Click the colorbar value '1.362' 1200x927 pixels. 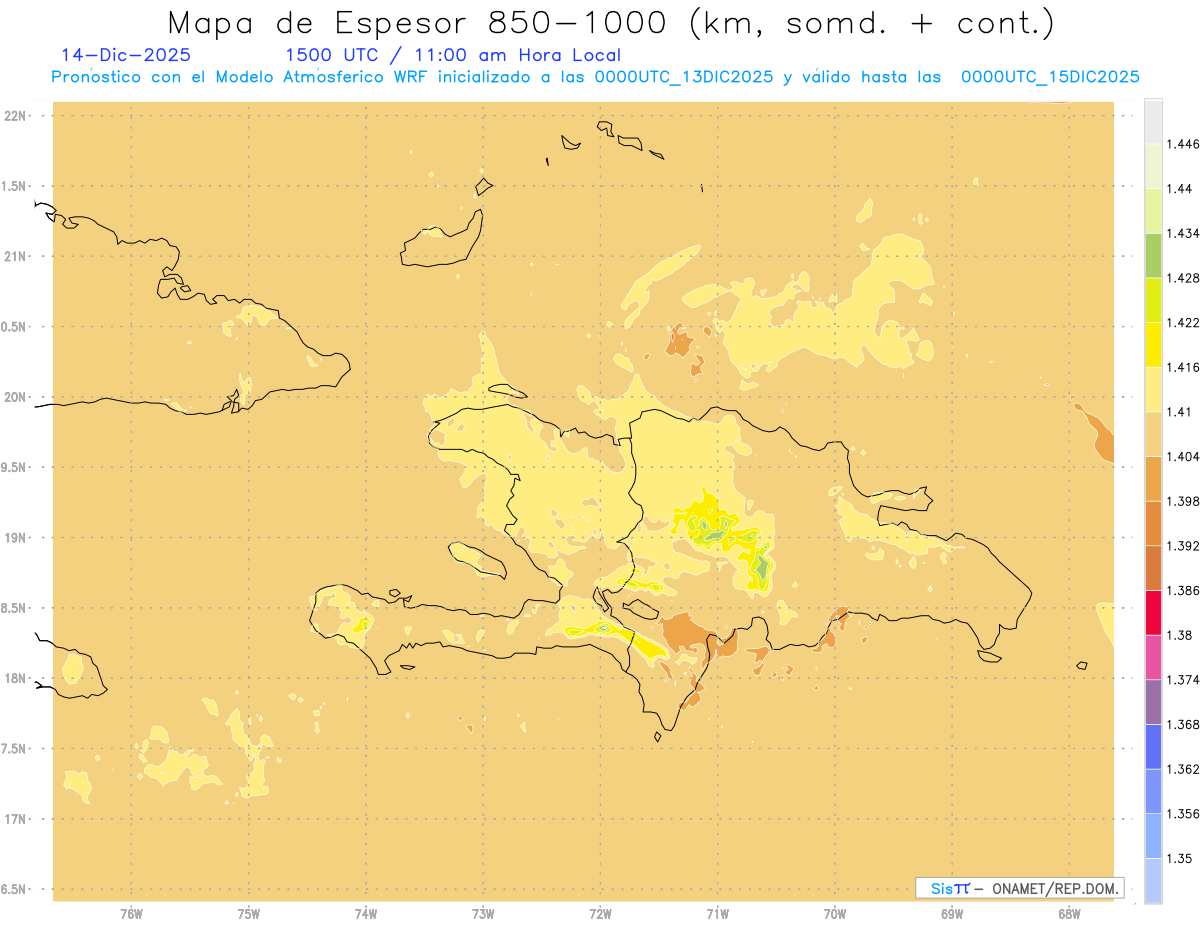click(x=1183, y=769)
